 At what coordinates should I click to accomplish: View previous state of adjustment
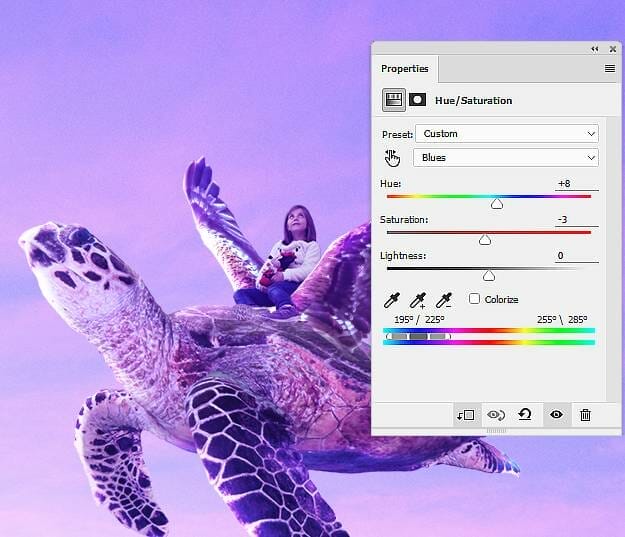pos(495,415)
